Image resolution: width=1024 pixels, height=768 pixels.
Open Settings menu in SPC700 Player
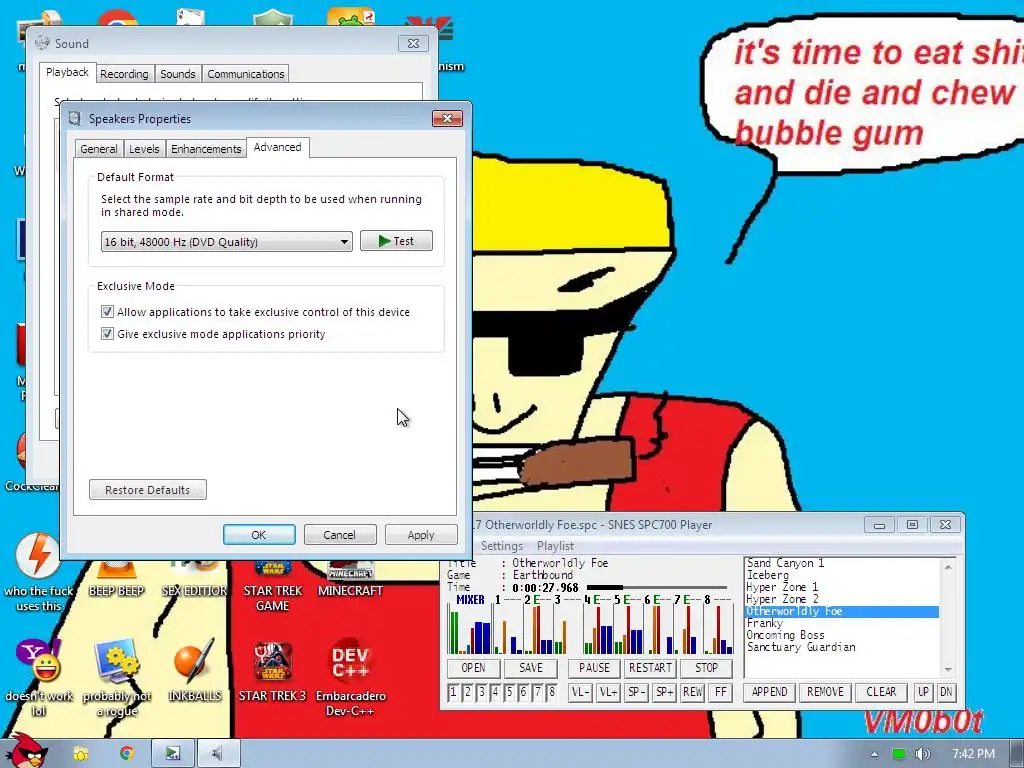pyautogui.click(x=502, y=546)
